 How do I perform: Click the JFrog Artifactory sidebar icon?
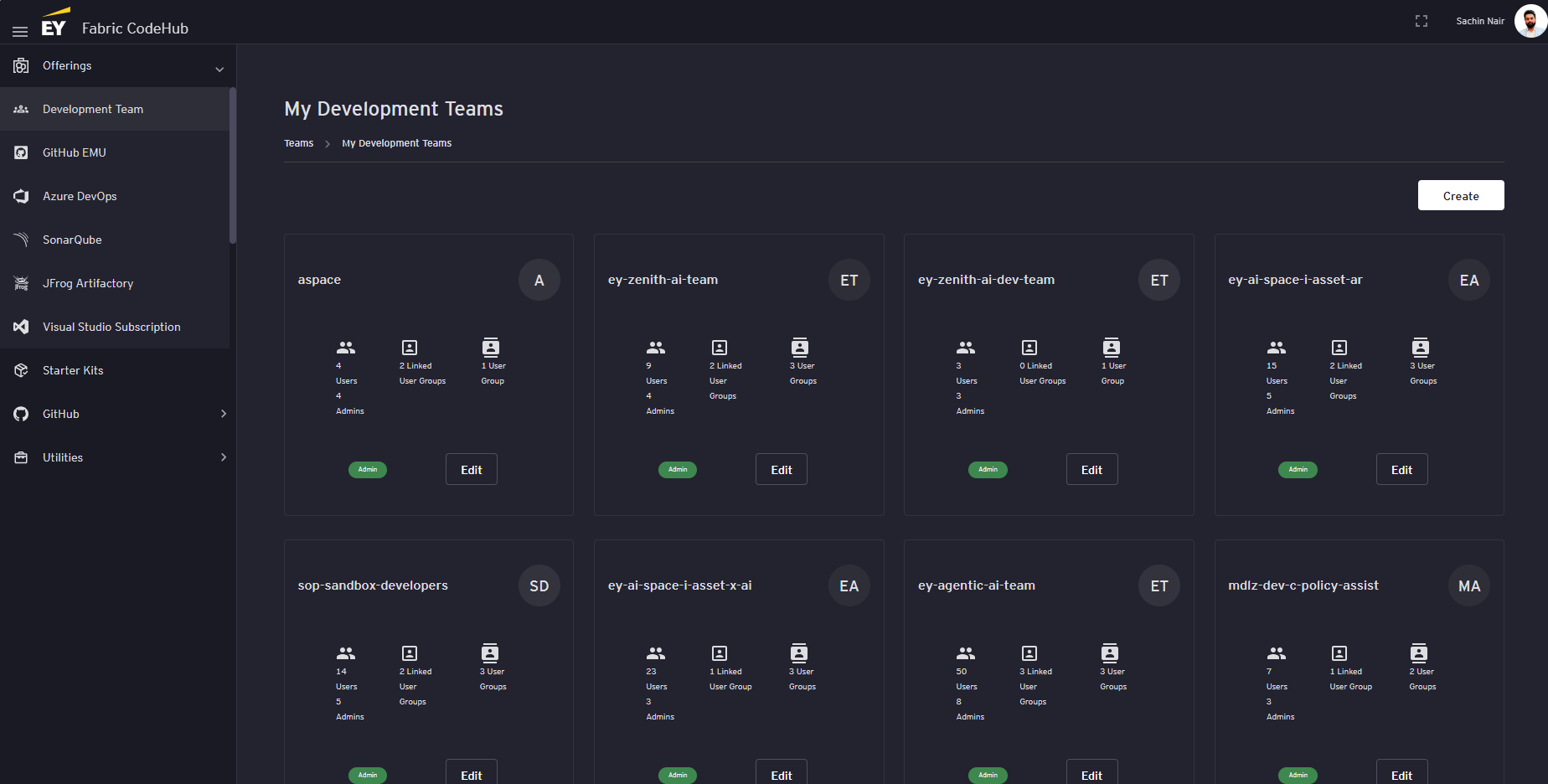[21, 283]
